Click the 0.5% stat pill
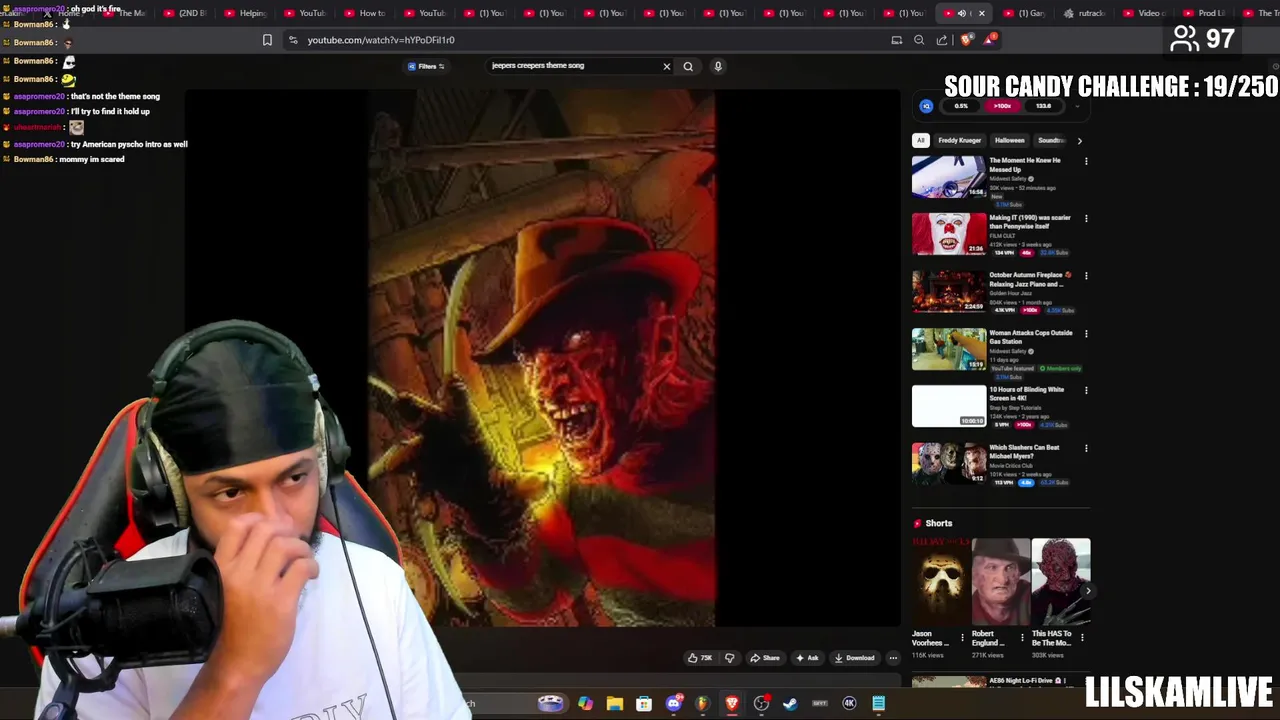The width and height of the screenshot is (1280, 720). pyautogui.click(x=961, y=106)
